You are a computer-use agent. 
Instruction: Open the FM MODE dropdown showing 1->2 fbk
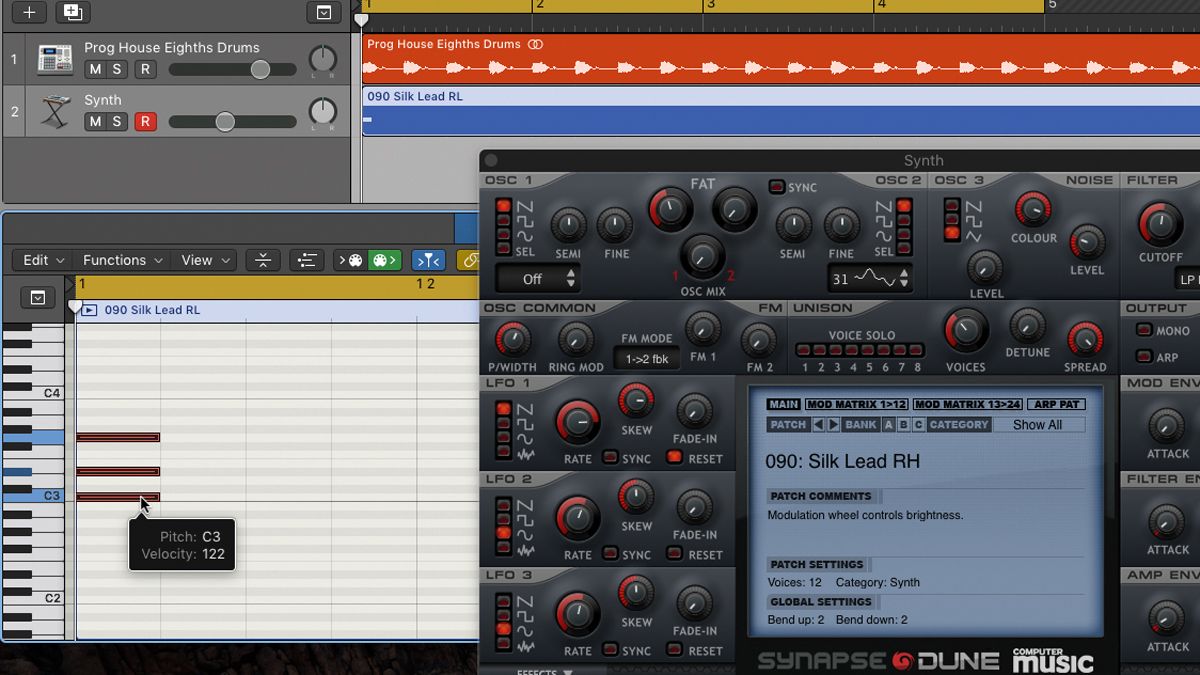click(x=645, y=356)
